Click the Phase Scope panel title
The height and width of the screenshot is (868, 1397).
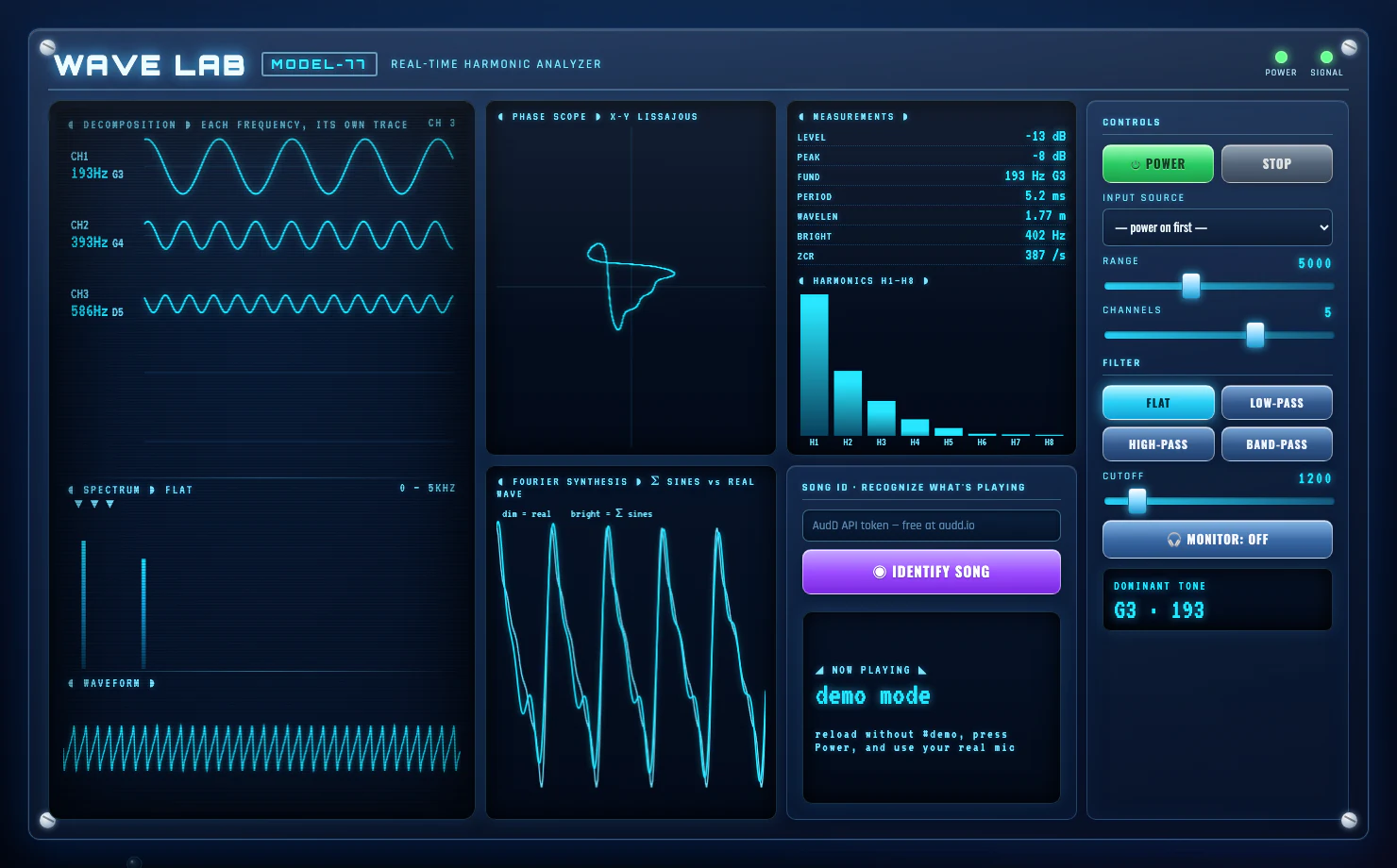[598, 117]
